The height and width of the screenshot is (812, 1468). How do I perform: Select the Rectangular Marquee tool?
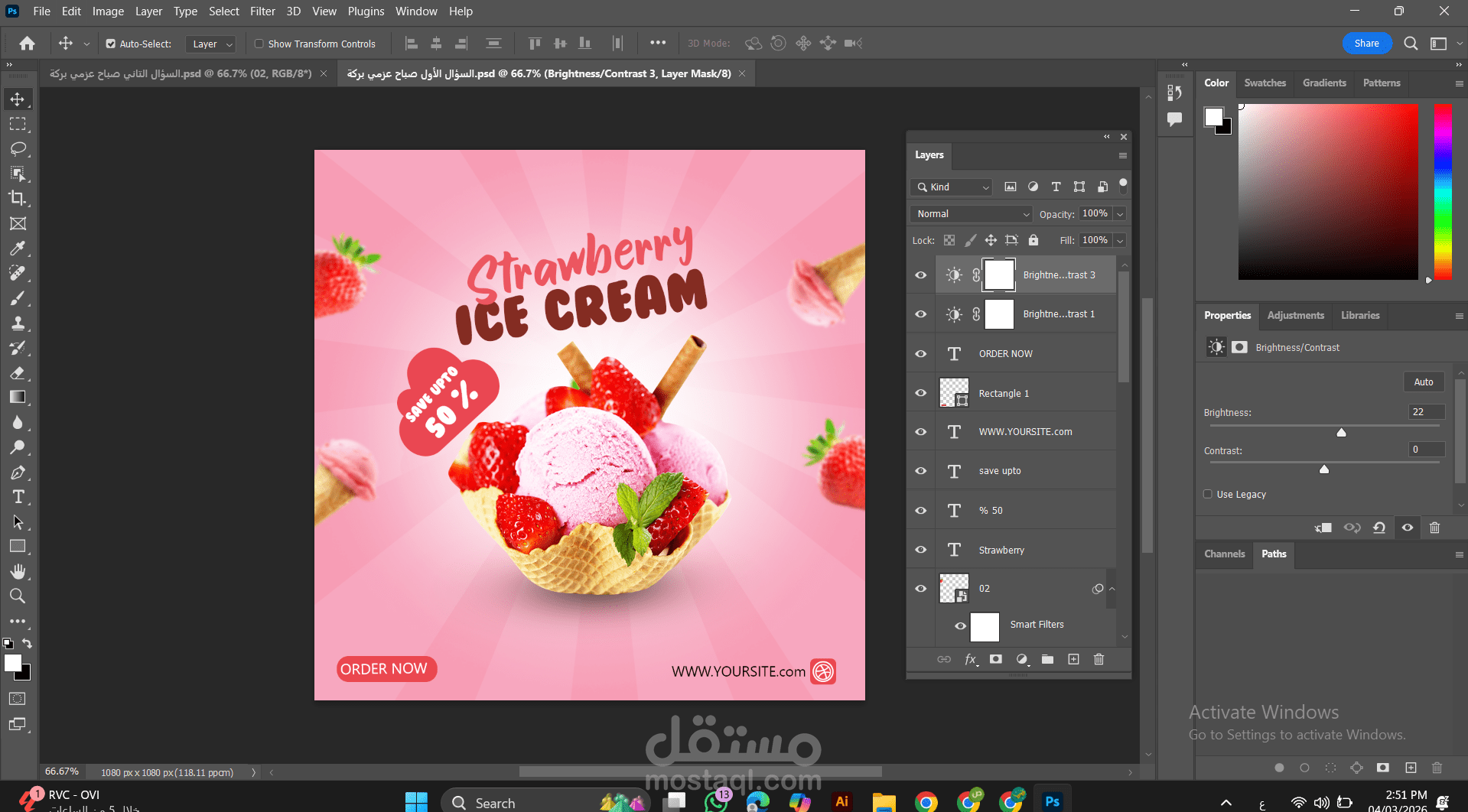(x=18, y=124)
